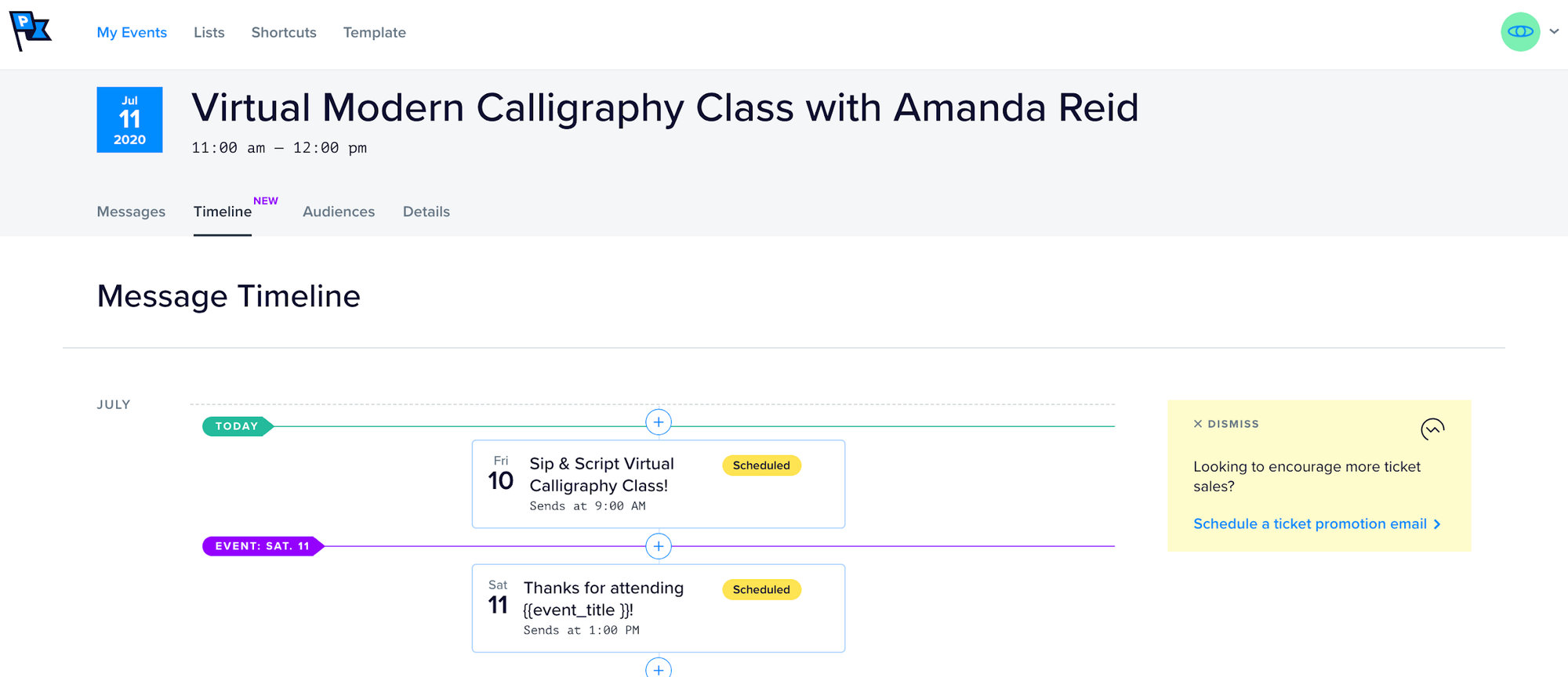Click the Jul 11 2020 date badge

coord(129,120)
